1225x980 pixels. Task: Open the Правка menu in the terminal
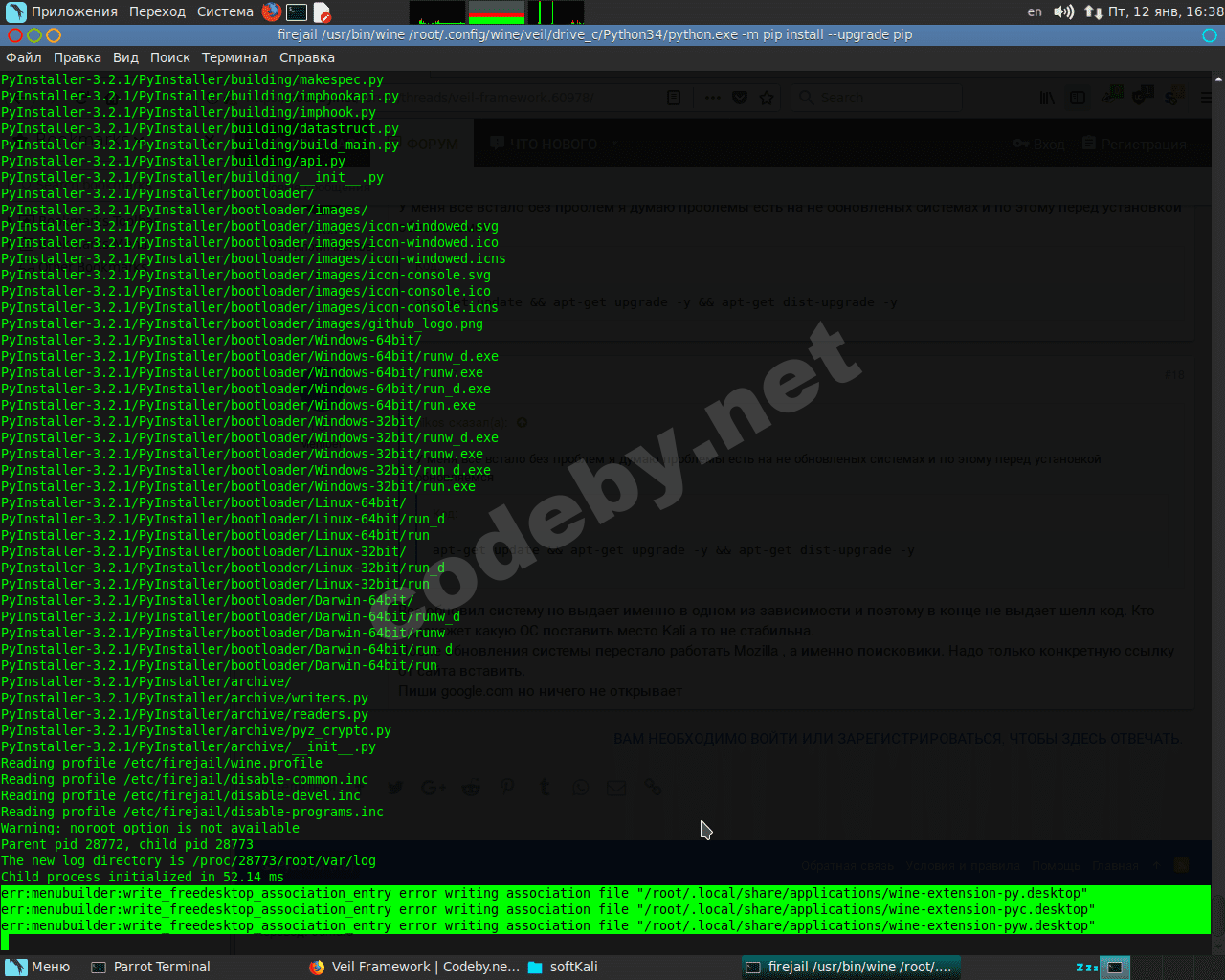click(x=78, y=57)
